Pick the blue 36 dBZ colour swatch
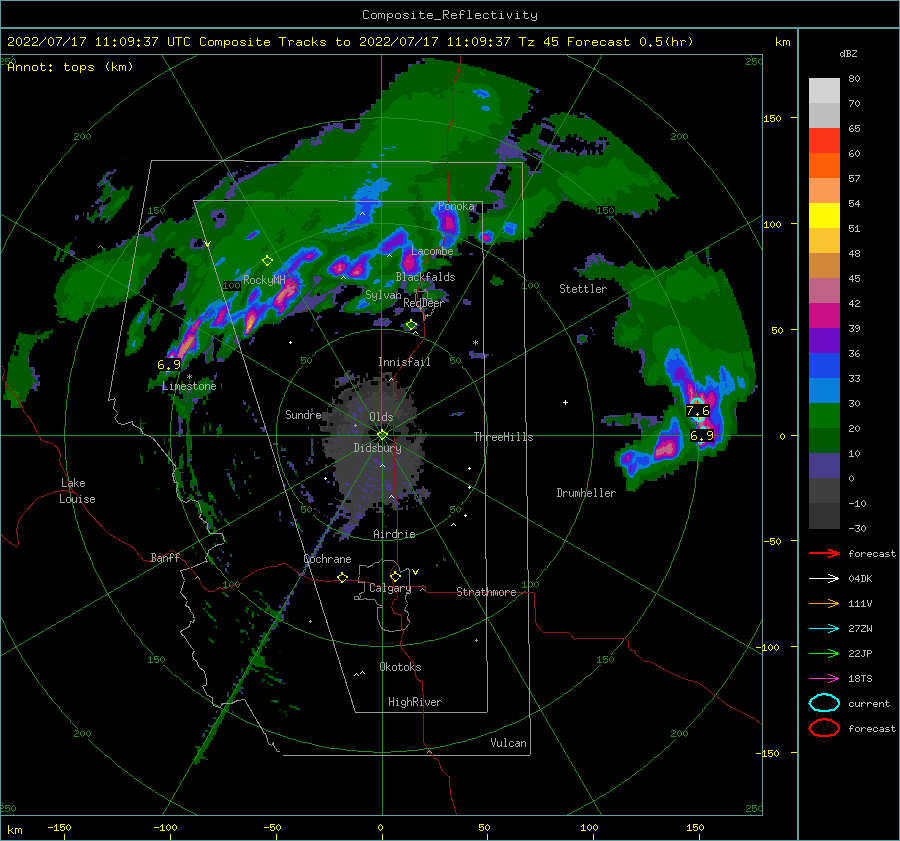 (x=824, y=365)
